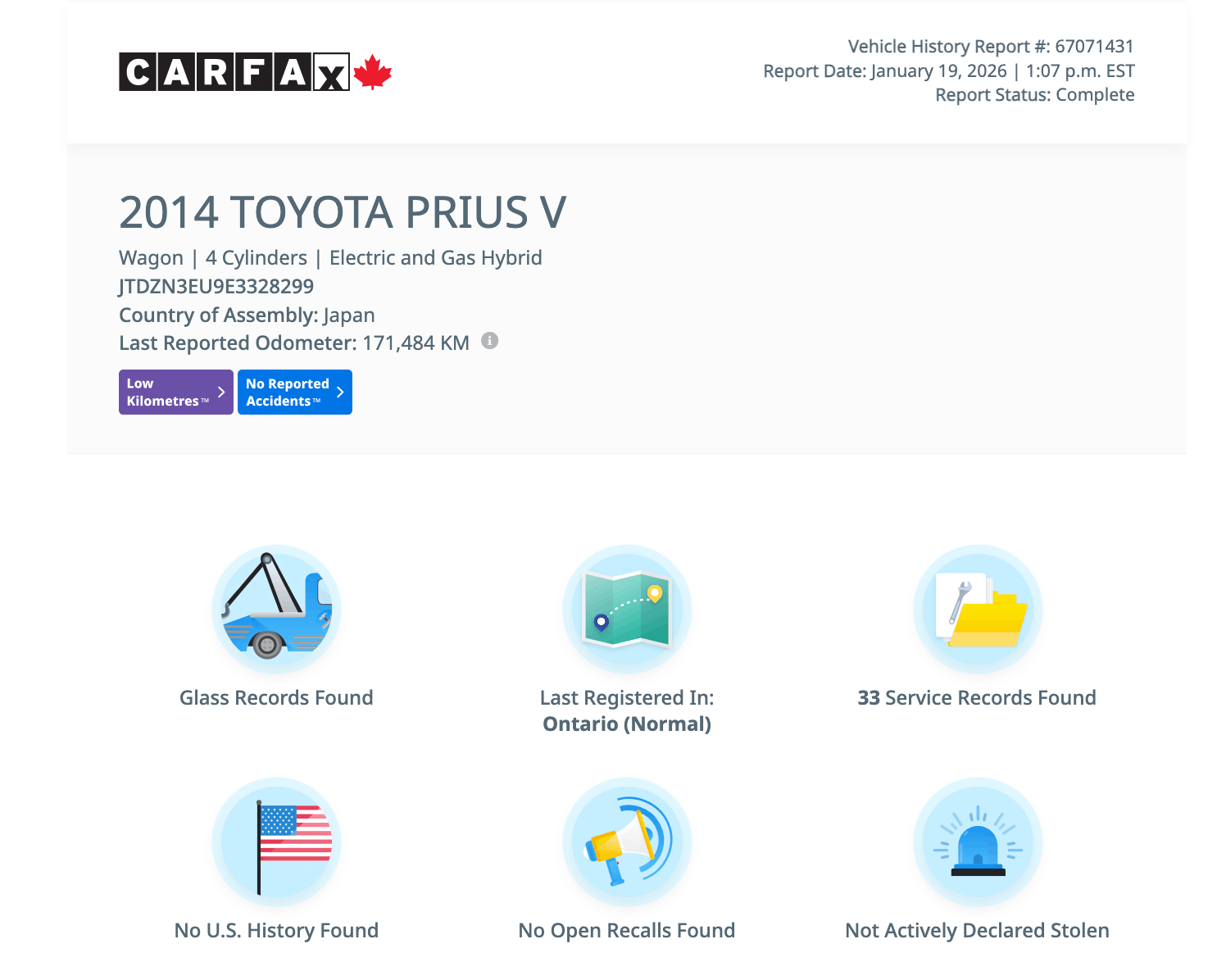View the 33 Service Records Found
Screen dimensions: 1226x980
click(977, 698)
